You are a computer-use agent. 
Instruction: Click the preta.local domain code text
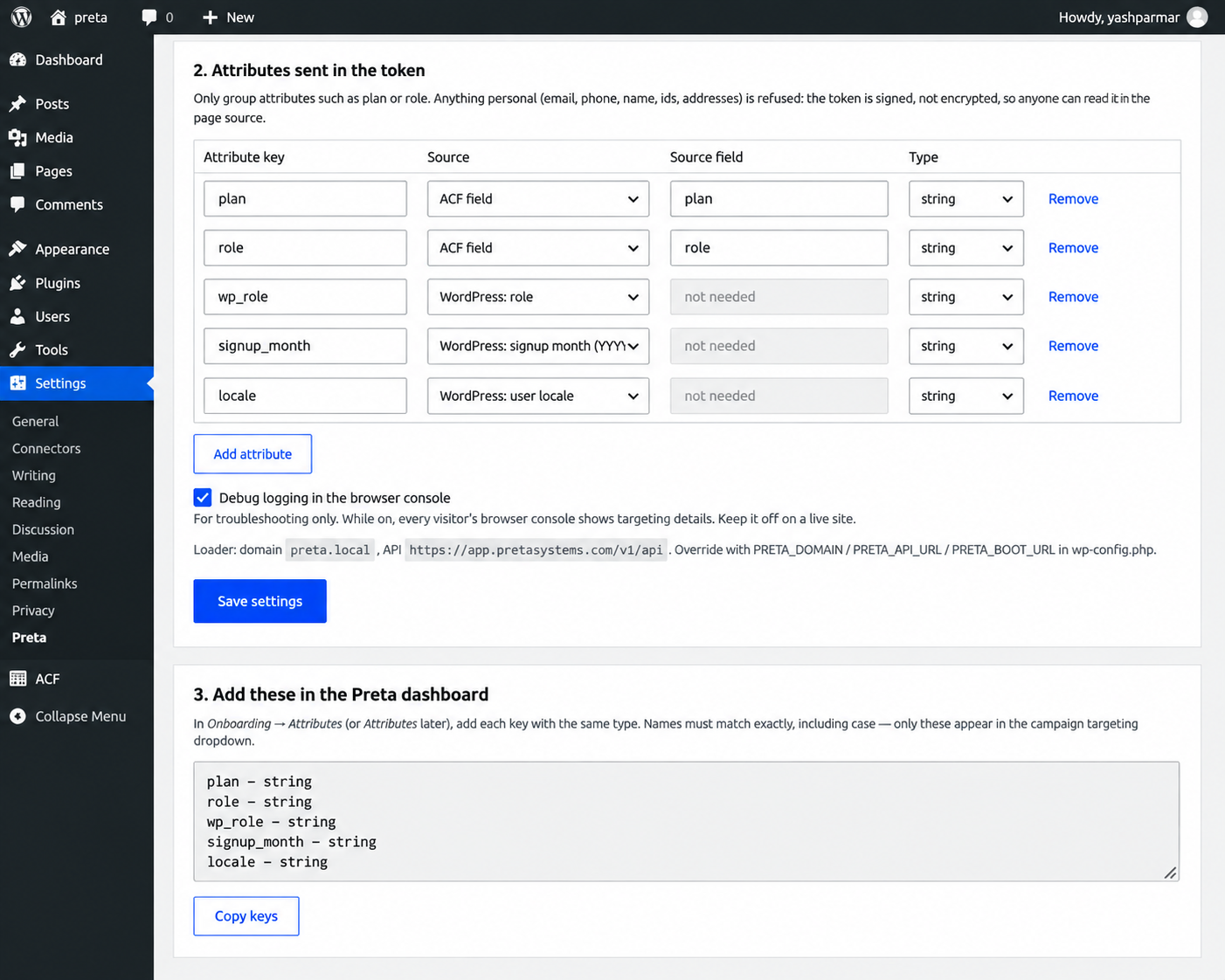(330, 549)
